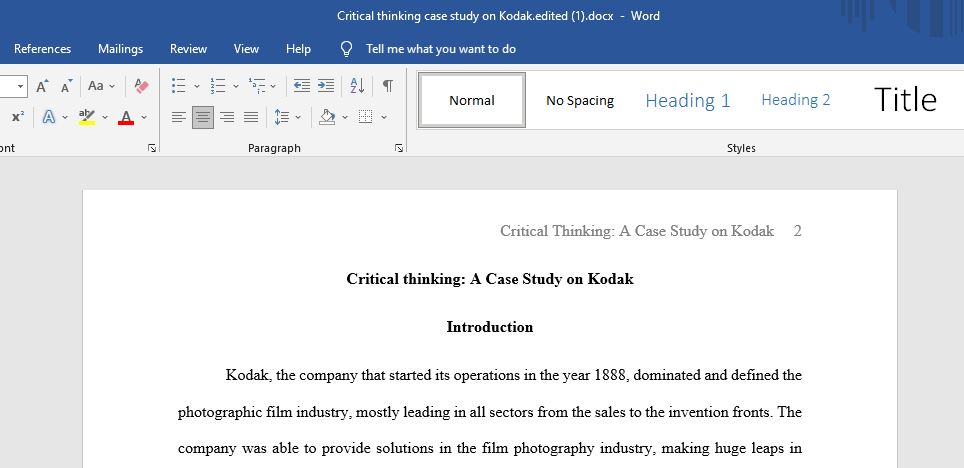Viewport: 964px width, 468px height.
Task: Sort selected text A to Z
Action: coord(357,86)
